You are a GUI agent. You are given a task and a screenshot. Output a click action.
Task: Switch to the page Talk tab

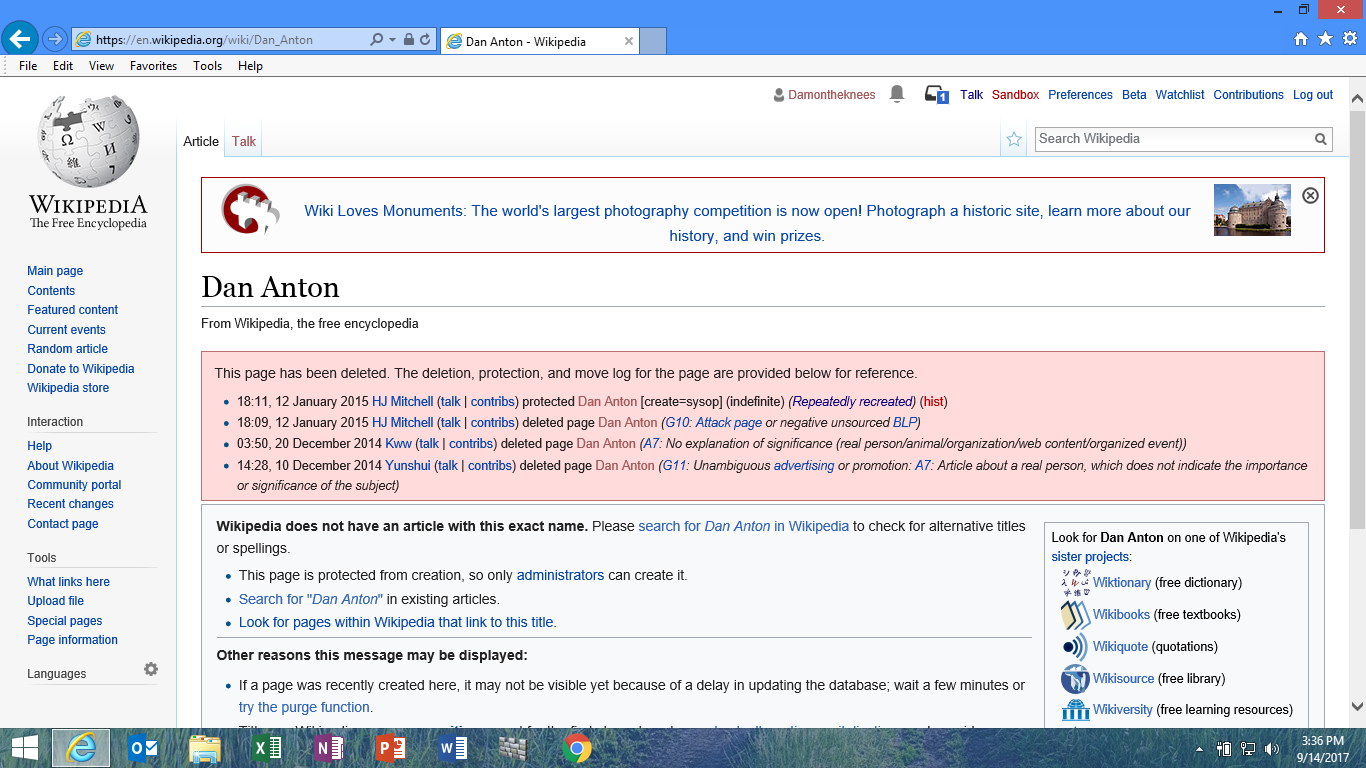pyautogui.click(x=244, y=141)
